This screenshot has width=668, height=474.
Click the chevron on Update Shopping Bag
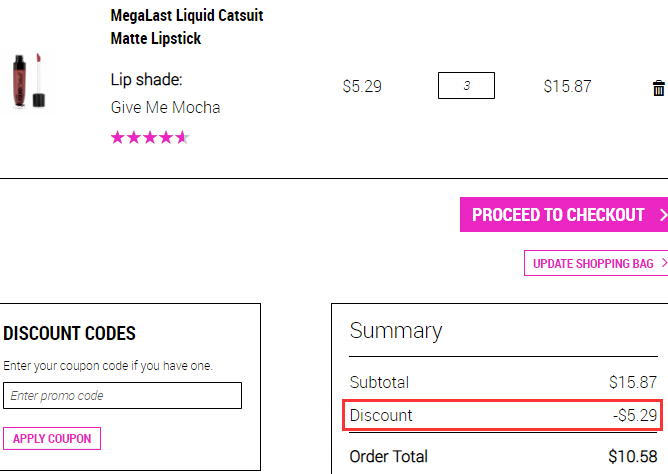tap(664, 263)
